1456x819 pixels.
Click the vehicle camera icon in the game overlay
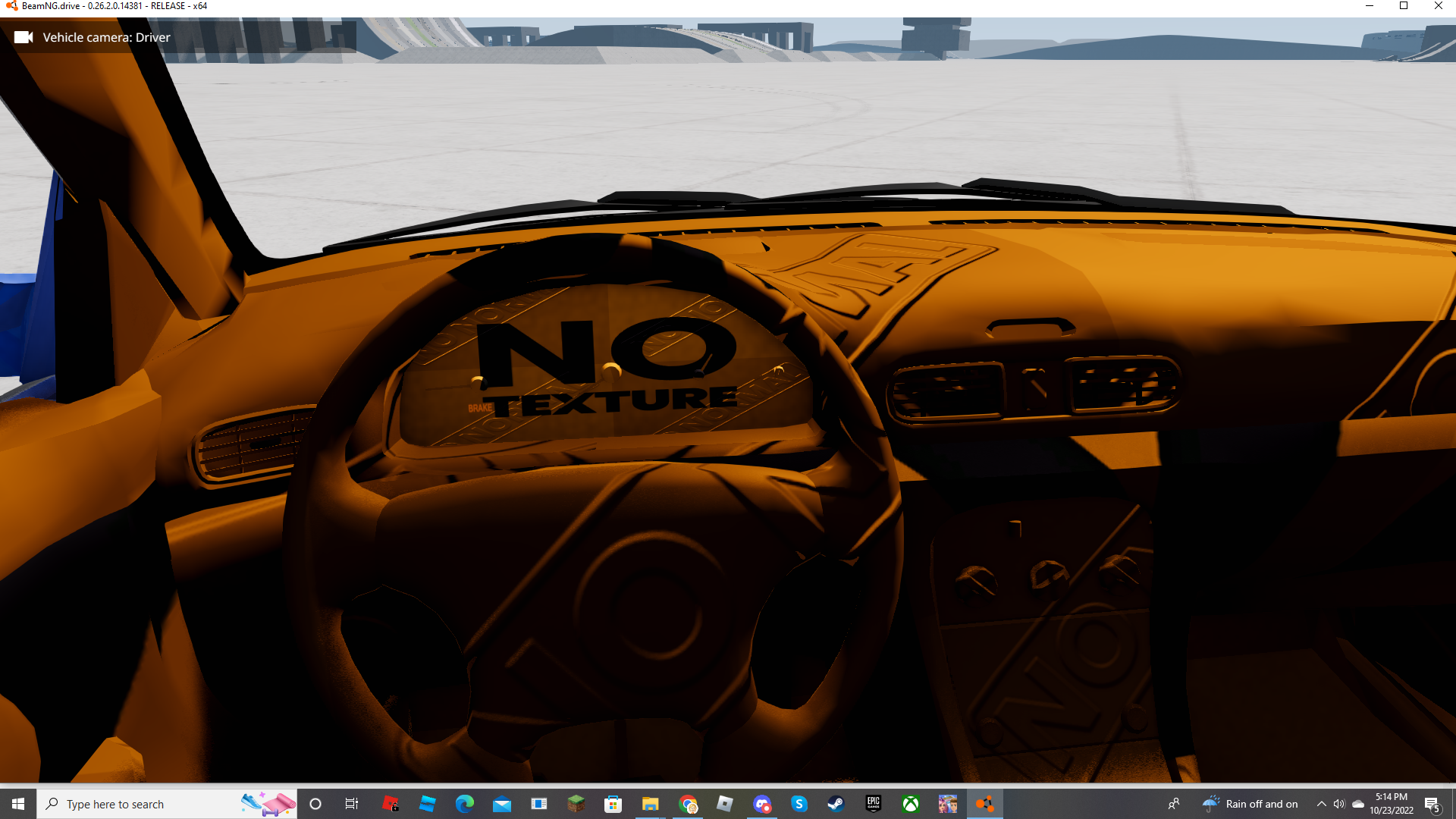pyautogui.click(x=24, y=37)
